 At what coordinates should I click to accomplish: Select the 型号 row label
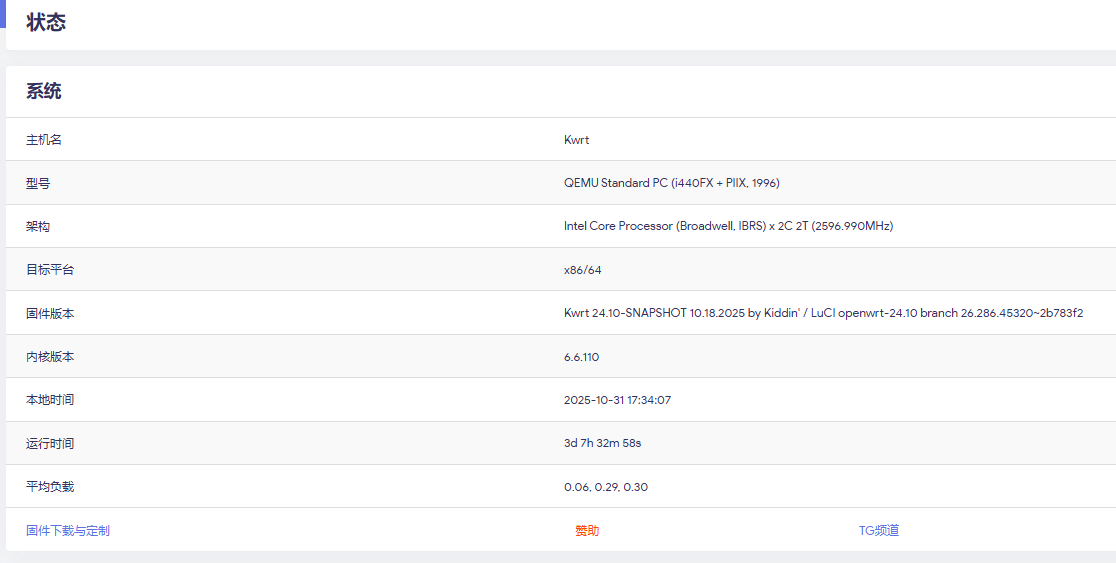38,183
